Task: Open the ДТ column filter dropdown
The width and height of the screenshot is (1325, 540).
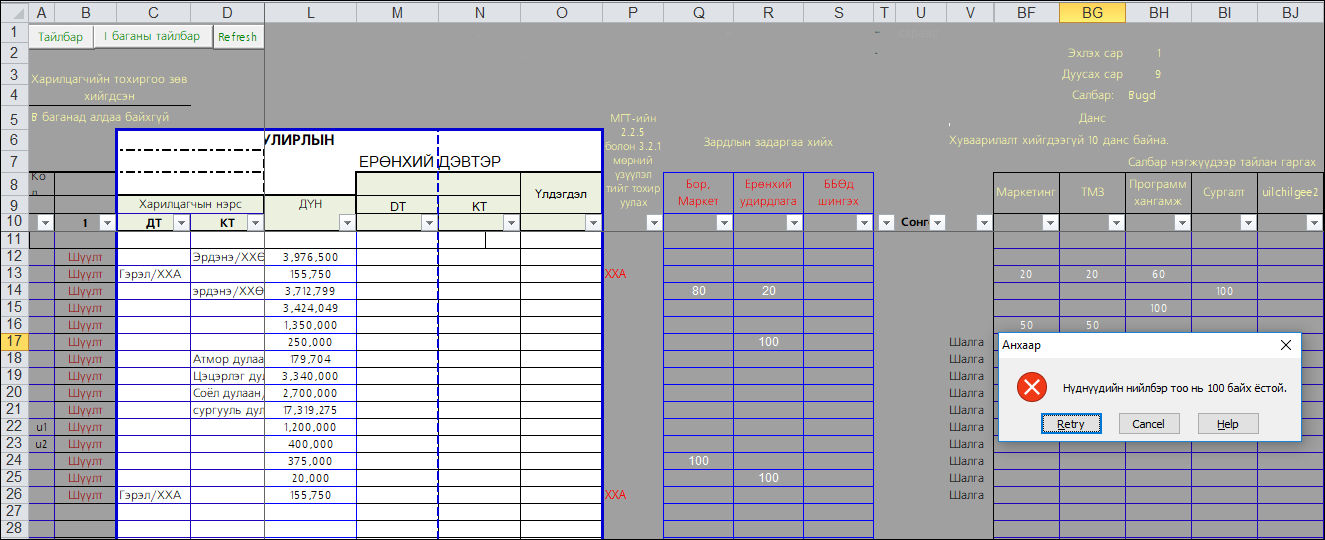Action: [x=181, y=223]
